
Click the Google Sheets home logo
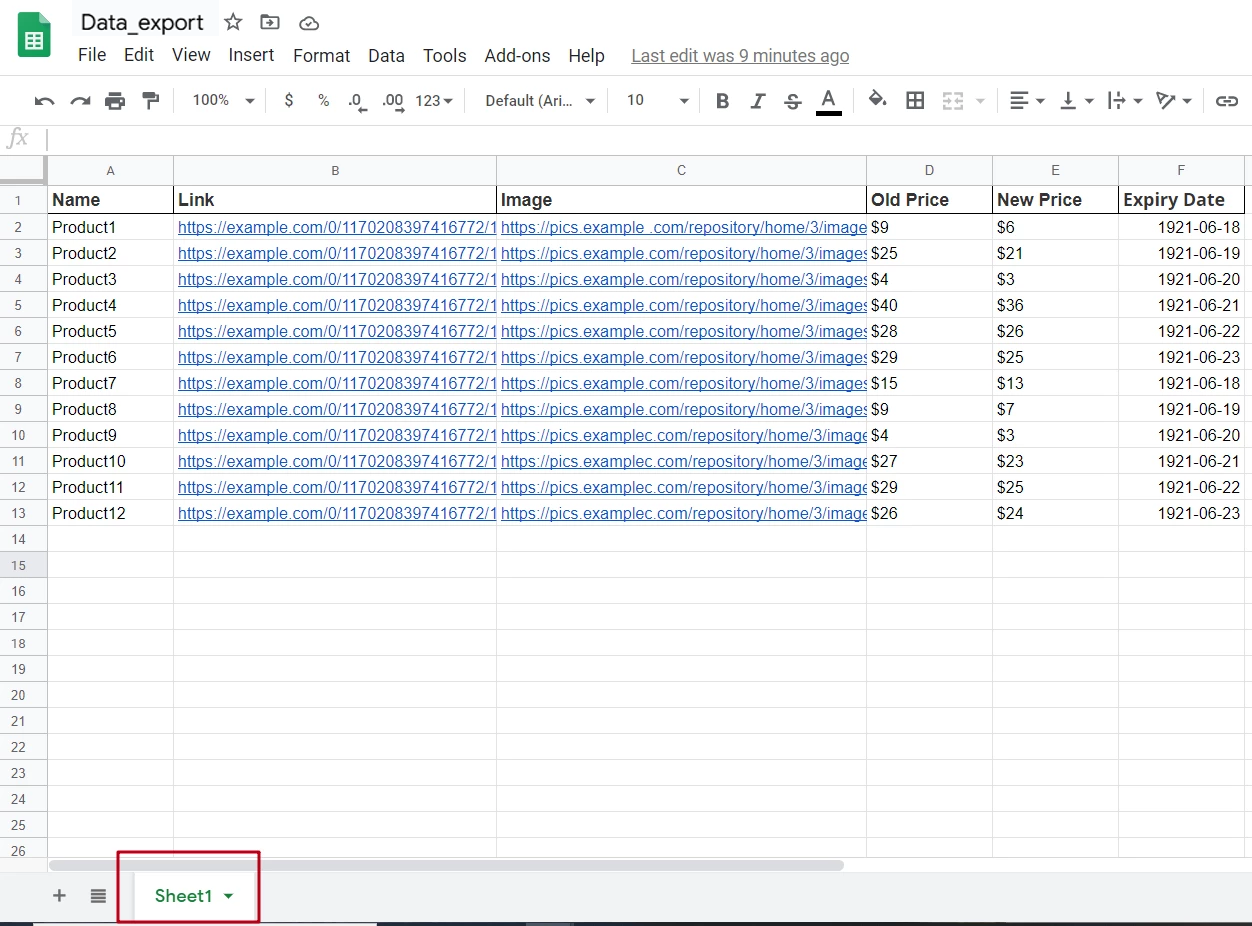point(35,36)
